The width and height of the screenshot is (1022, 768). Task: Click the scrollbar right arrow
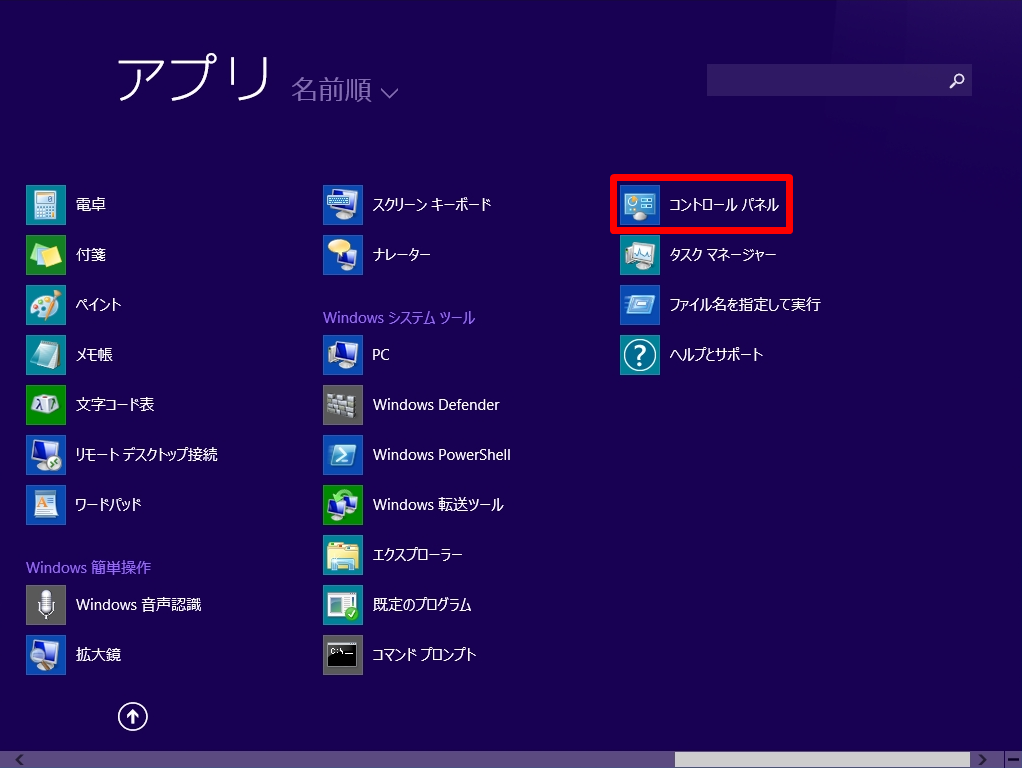coord(983,760)
